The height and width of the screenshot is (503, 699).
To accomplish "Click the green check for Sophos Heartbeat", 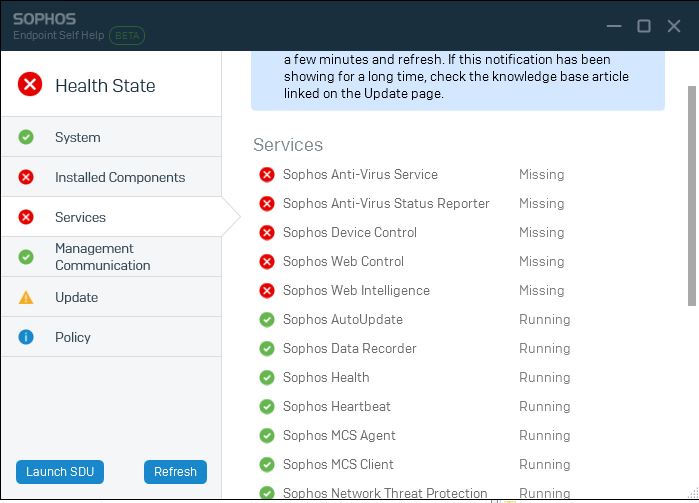I will click(267, 406).
